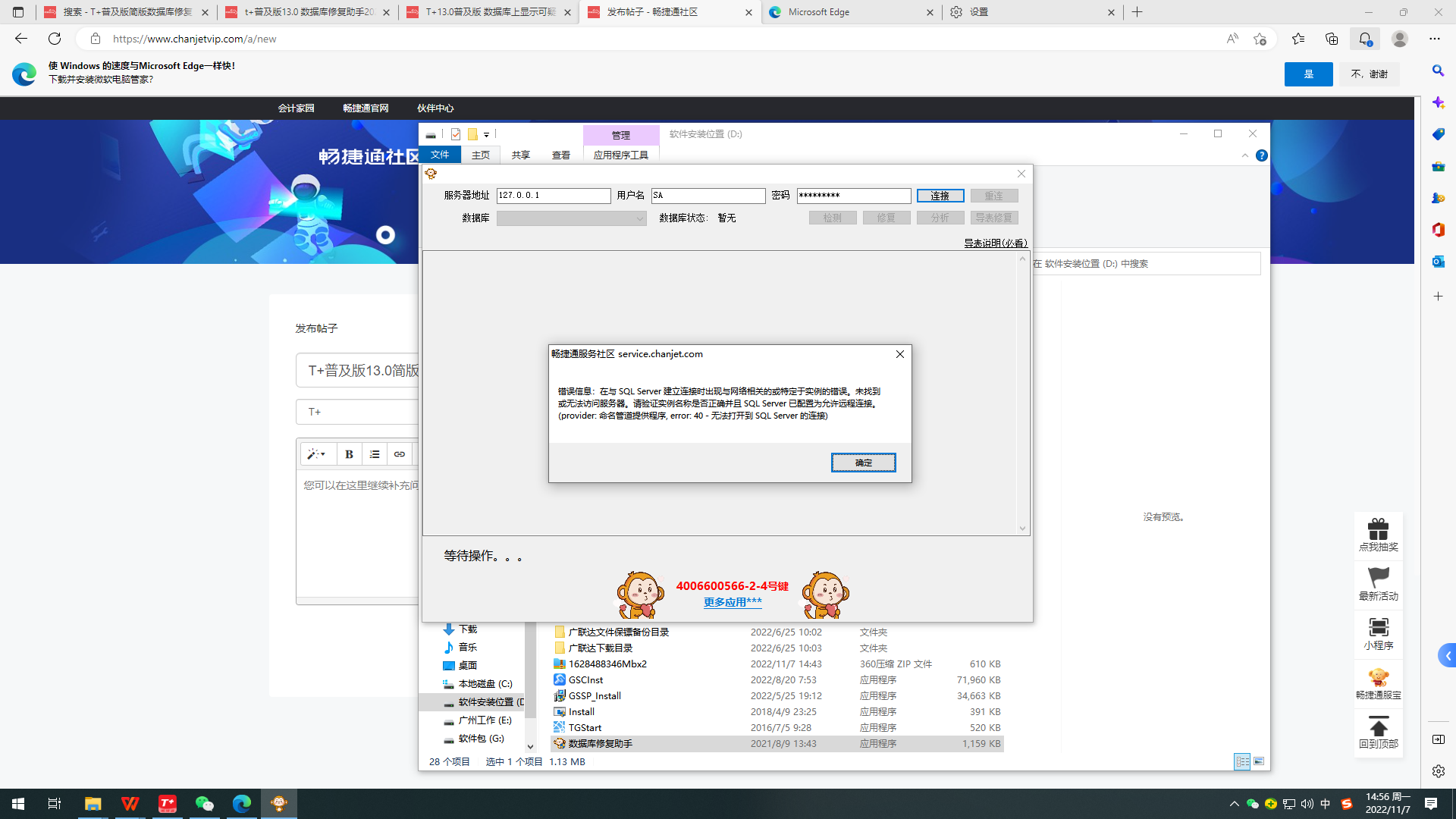The width and height of the screenshot is (1456, 819).
Task: Focus the 服务器地址 input field
Action: [554, 196]
